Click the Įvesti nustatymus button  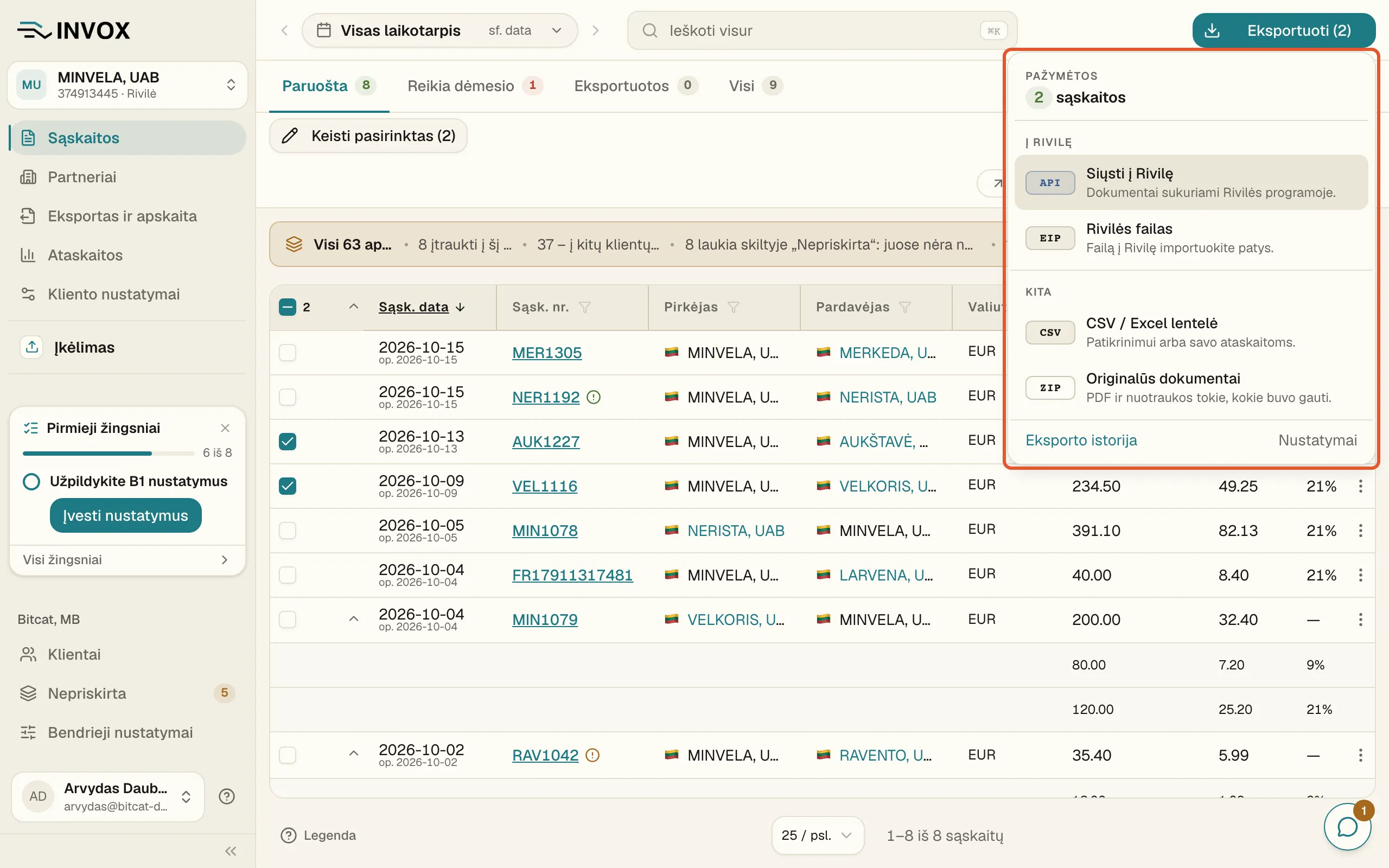126,515
